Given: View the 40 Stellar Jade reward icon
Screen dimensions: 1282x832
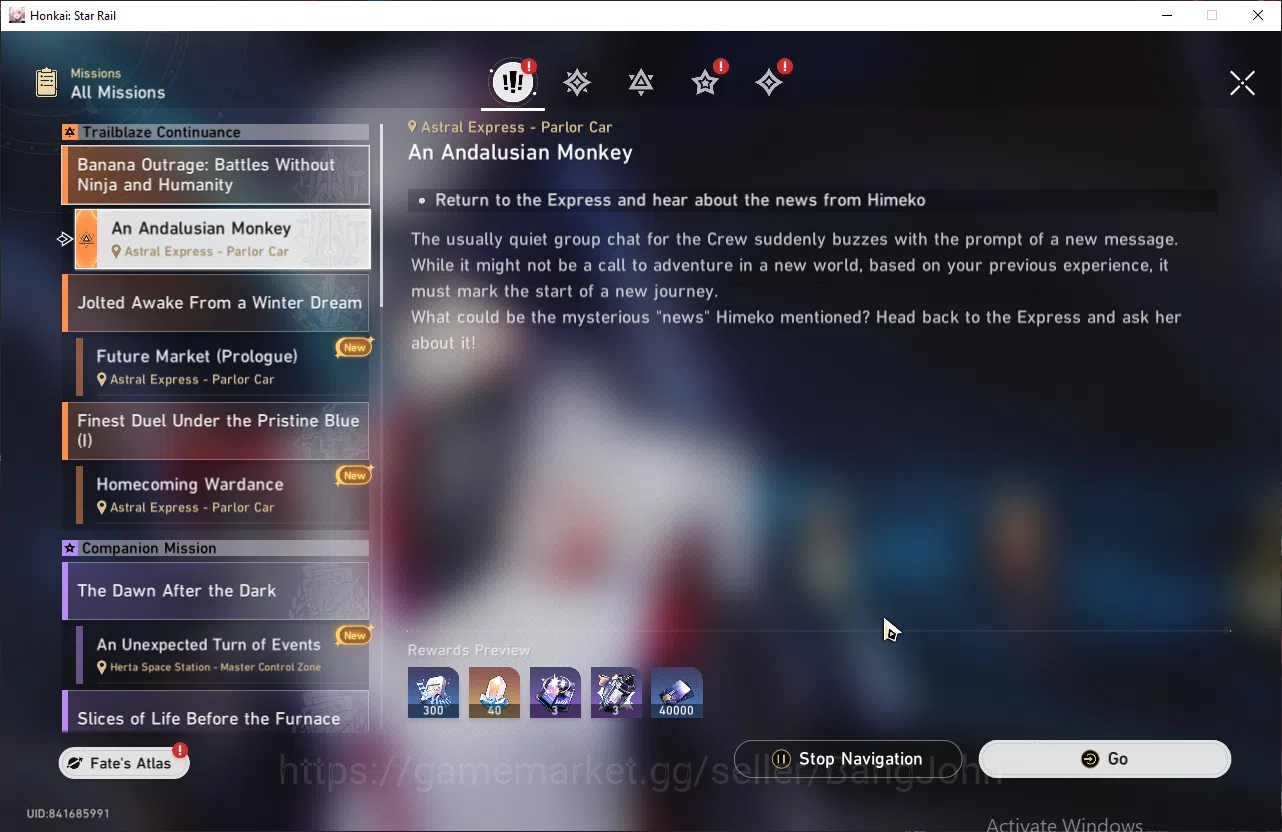Looking at the screenshot, I should (494, 693).
